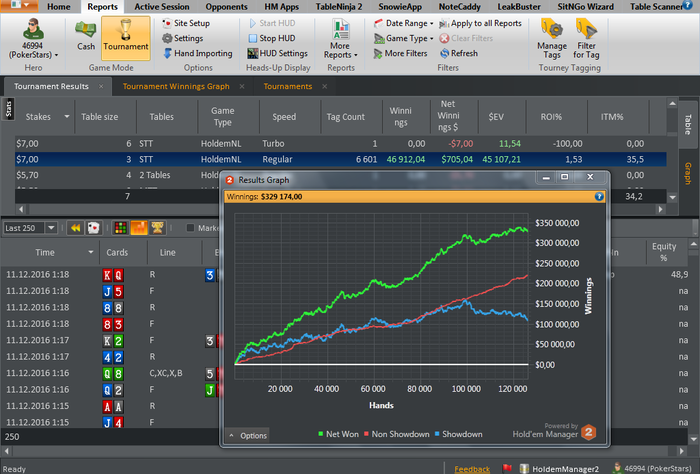Viewport: 700px width, 474px height.
Task: Open More Reports menu
Action: [x=341, y=39]
